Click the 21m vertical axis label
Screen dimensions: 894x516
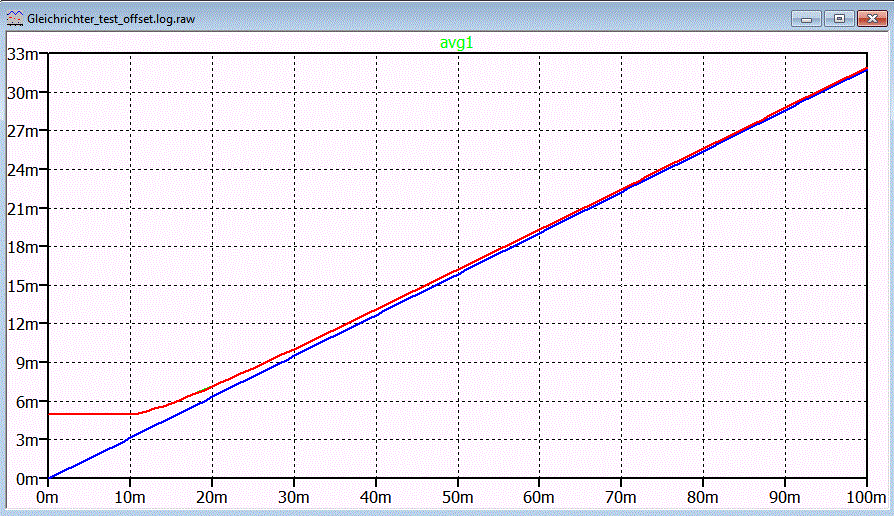(23, 209)
